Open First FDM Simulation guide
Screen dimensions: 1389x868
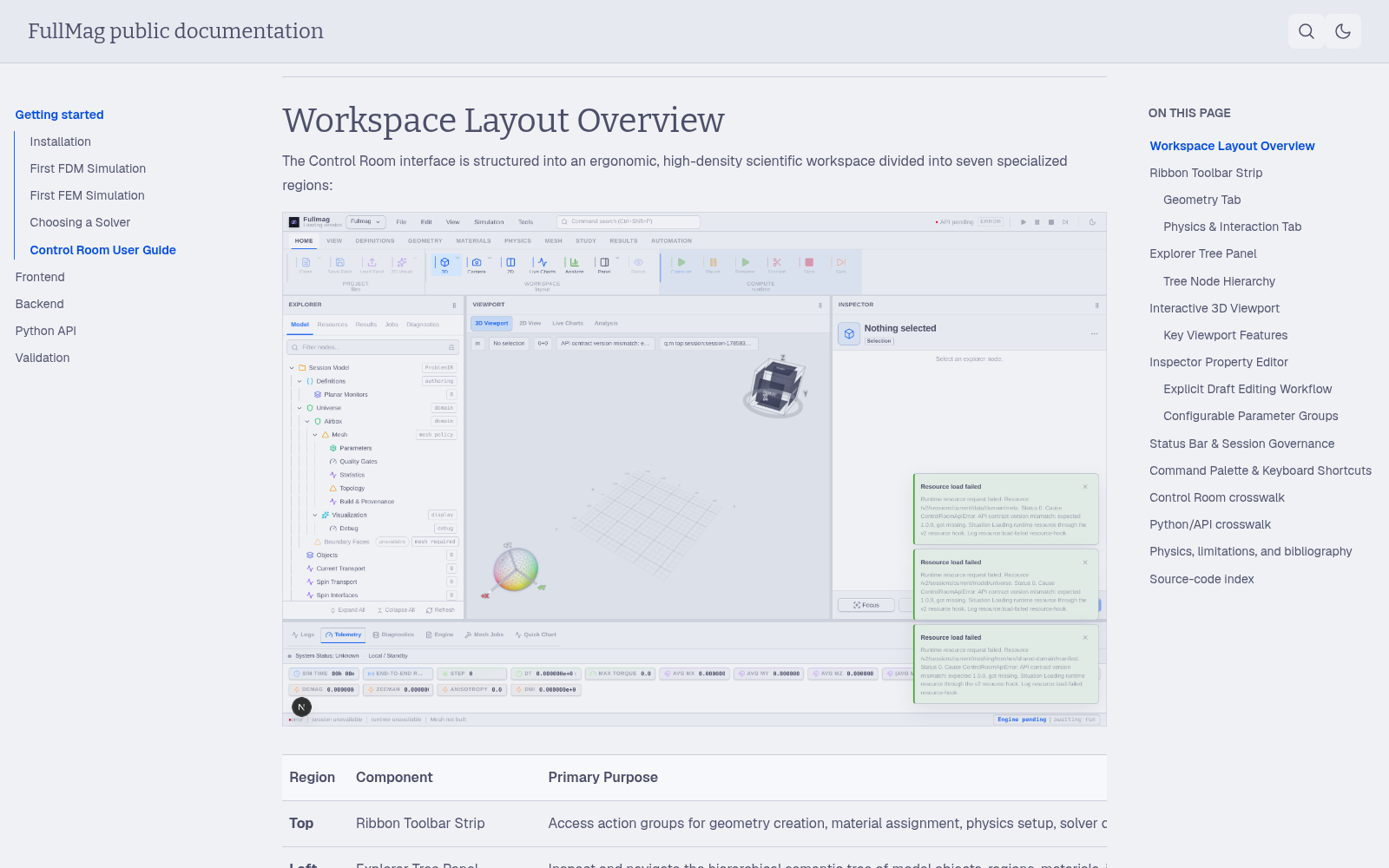coord(88,168)
